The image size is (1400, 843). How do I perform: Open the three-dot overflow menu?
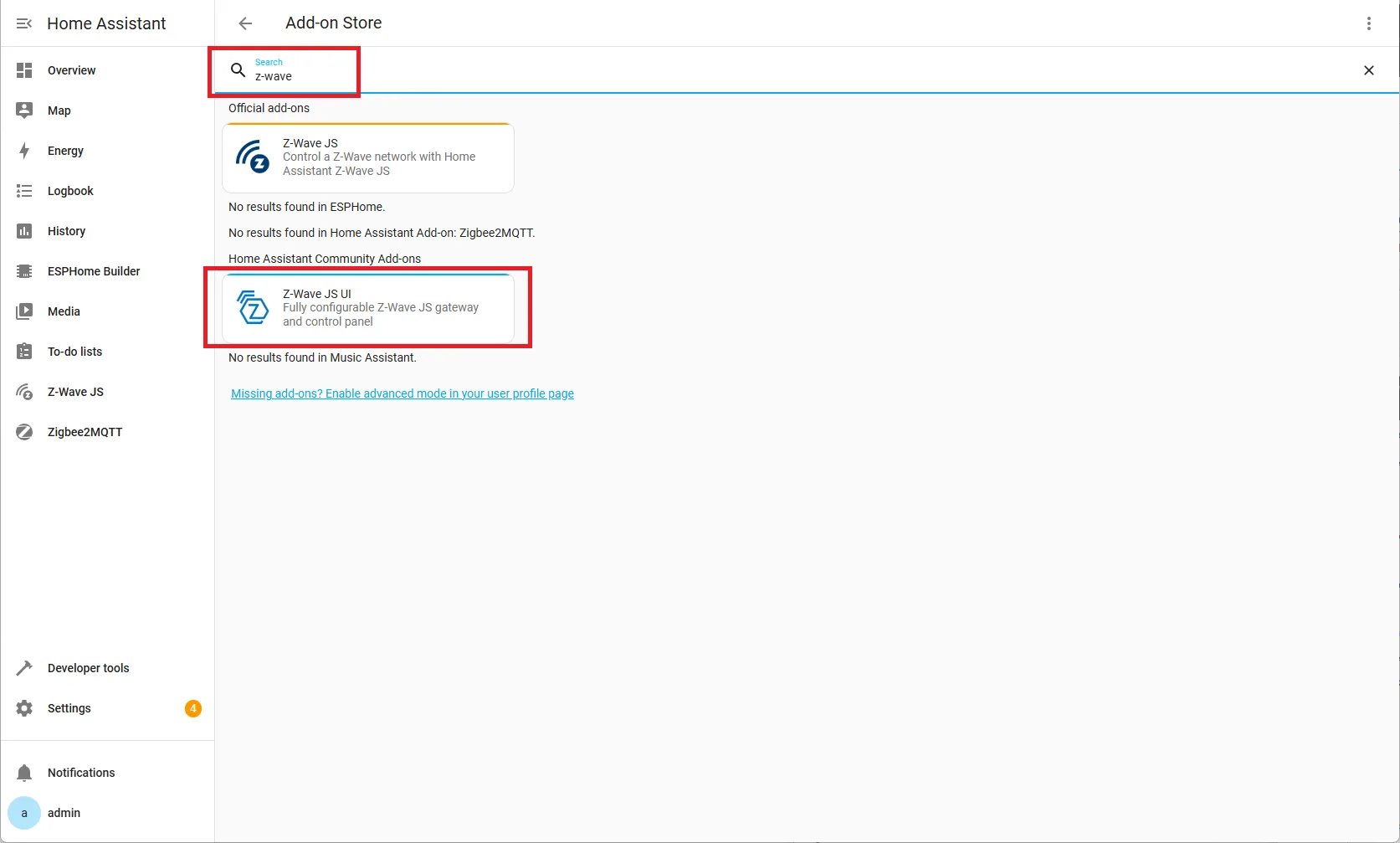[x=1369, y=23]
